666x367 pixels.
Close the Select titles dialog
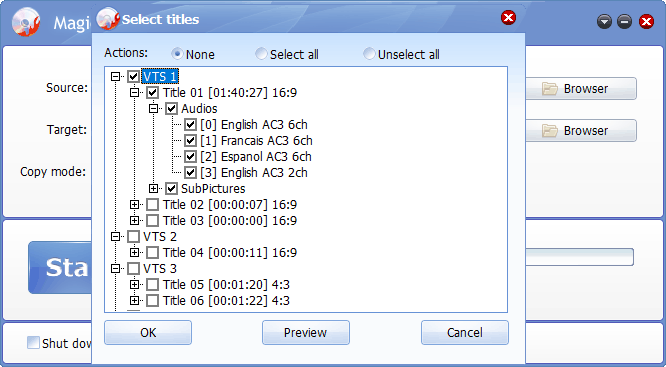coord(508,18)
